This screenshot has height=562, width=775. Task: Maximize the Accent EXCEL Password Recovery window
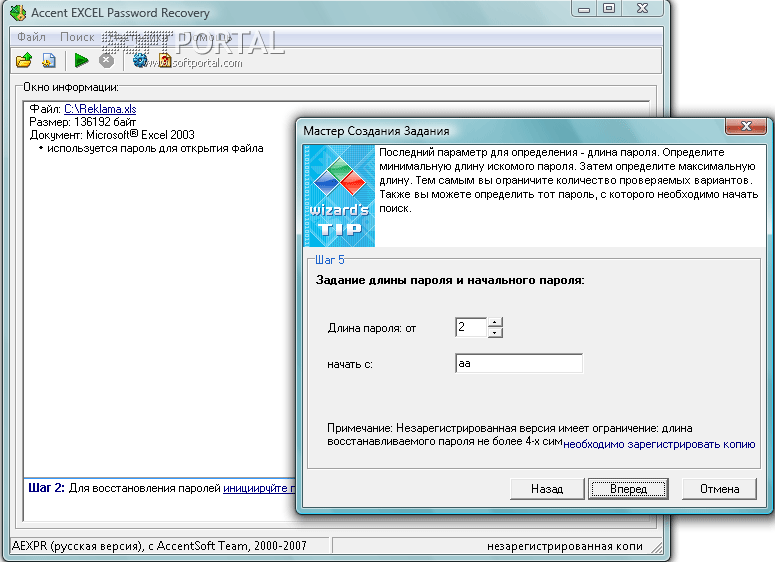(x=609, y=8)
